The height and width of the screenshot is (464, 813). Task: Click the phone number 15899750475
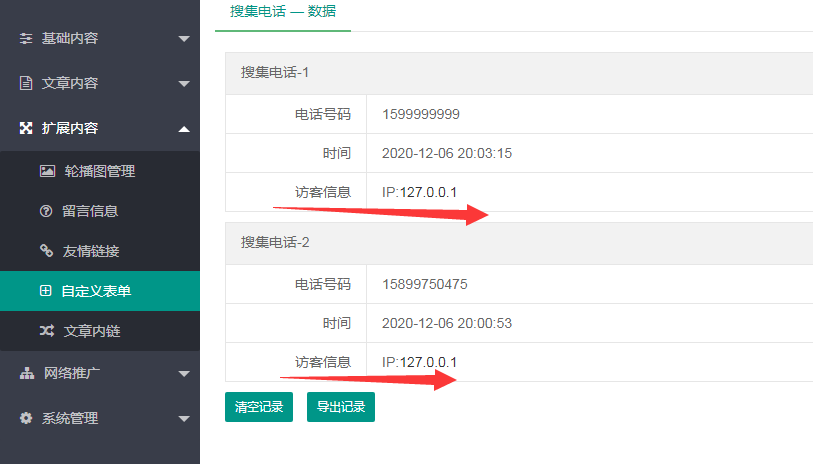[424, 284]
